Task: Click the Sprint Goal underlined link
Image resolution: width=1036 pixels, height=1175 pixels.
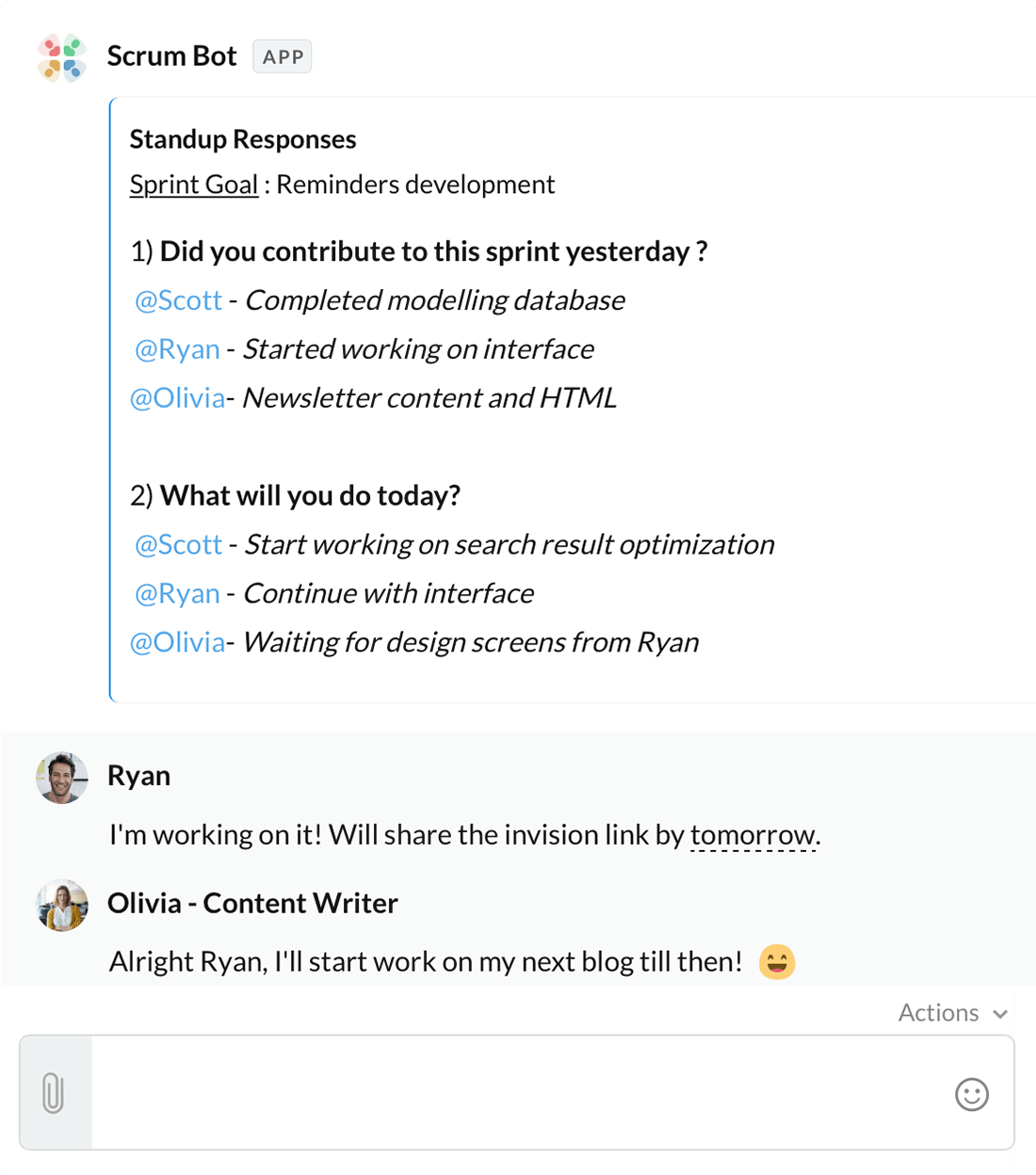Action: click(x=194, y=185)
